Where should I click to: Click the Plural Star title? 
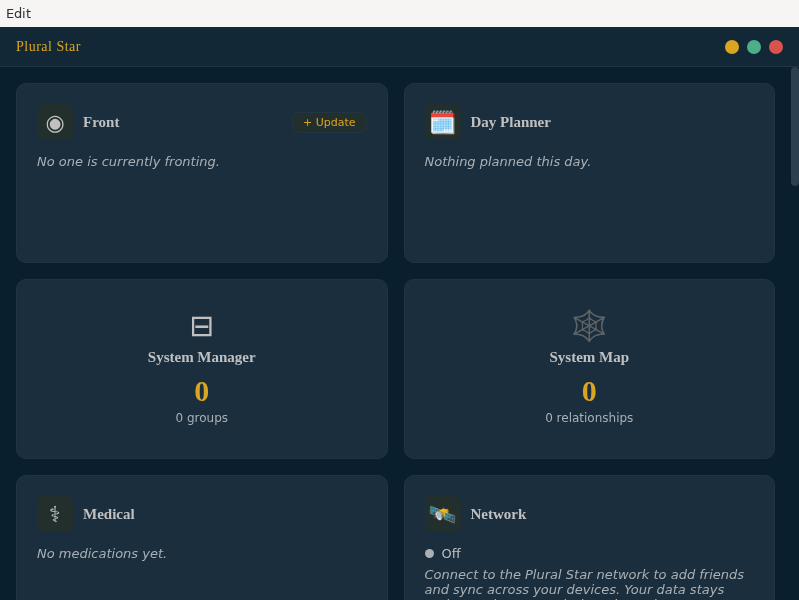coord(48,46)
